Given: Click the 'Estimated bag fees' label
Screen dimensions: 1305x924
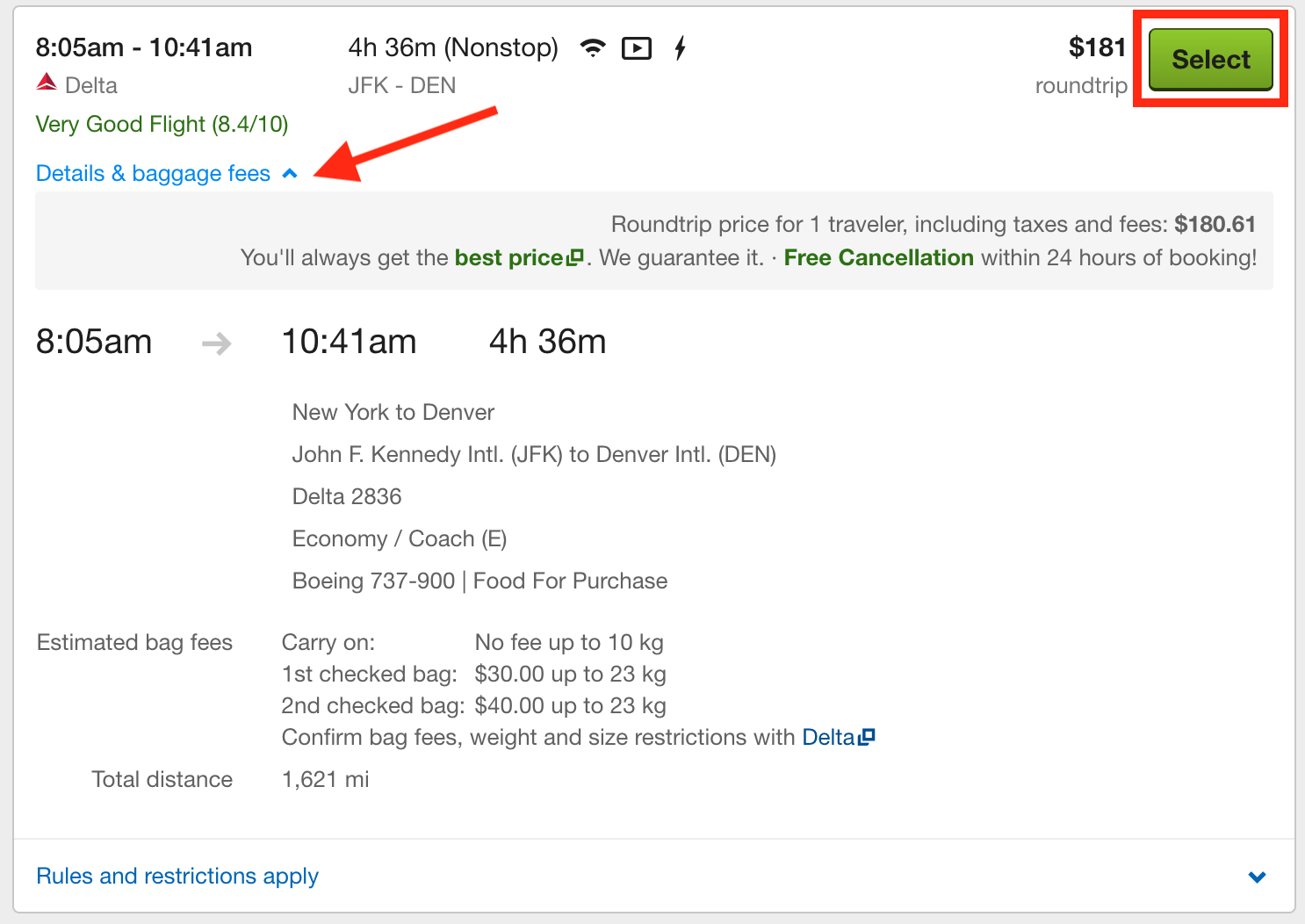Looking at the screenshot, I should tap(134, 643).
